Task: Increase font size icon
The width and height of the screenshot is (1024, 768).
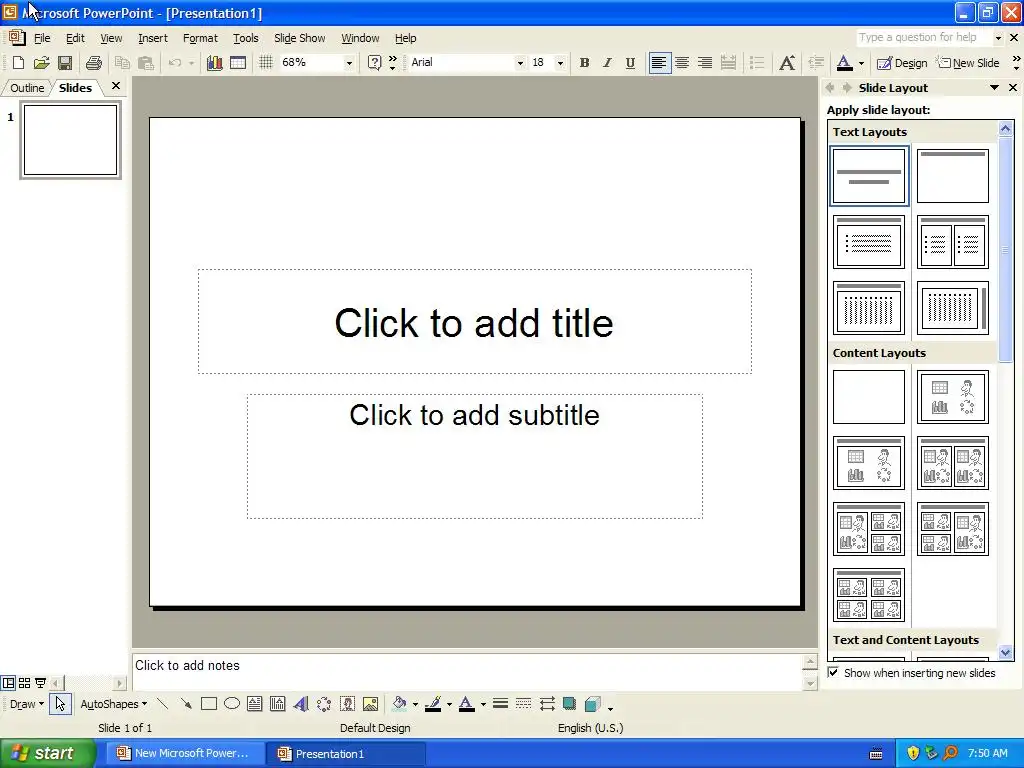Action: (787, 63)
